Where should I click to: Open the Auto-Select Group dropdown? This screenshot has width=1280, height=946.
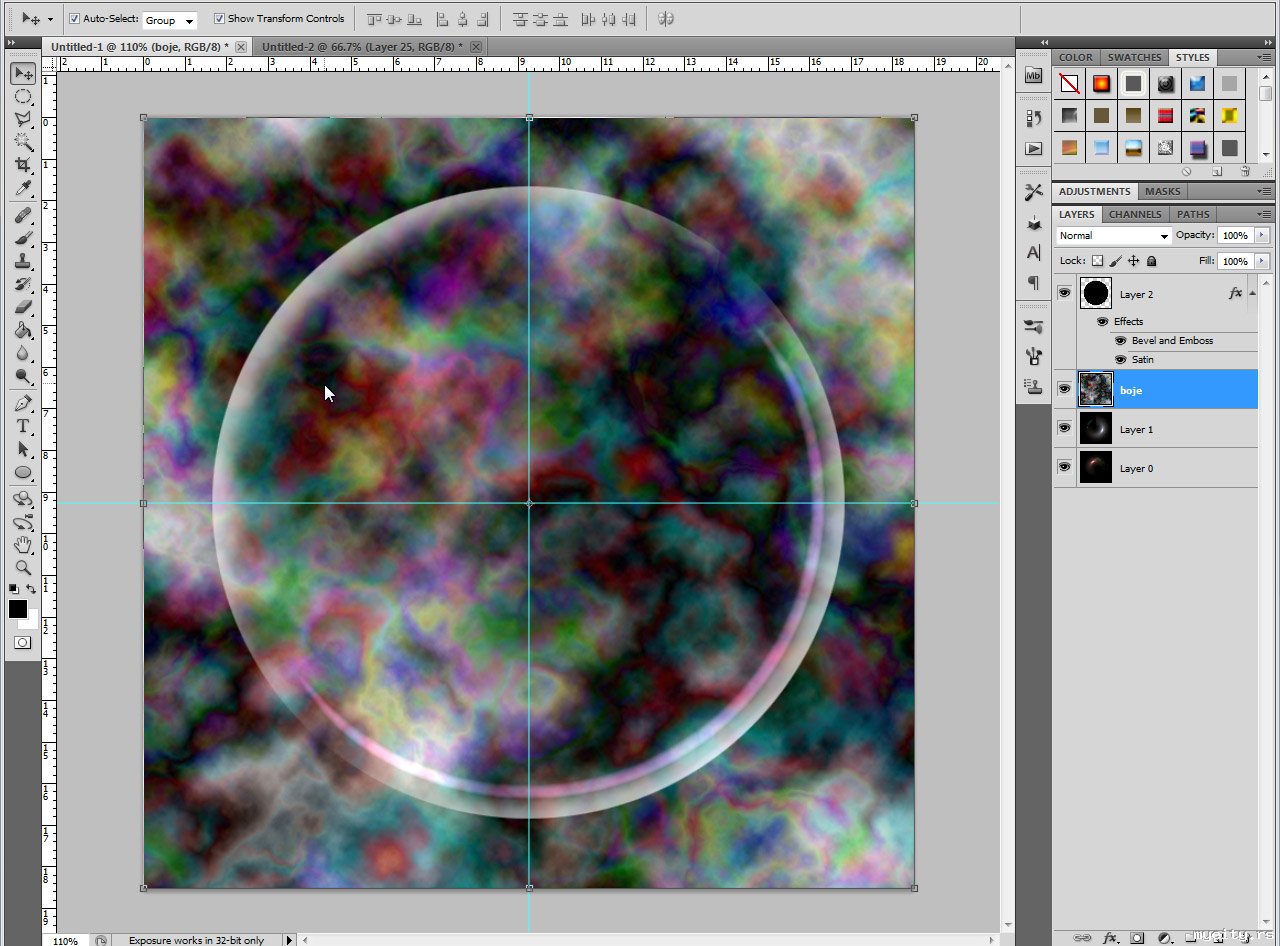coord(170,20)
